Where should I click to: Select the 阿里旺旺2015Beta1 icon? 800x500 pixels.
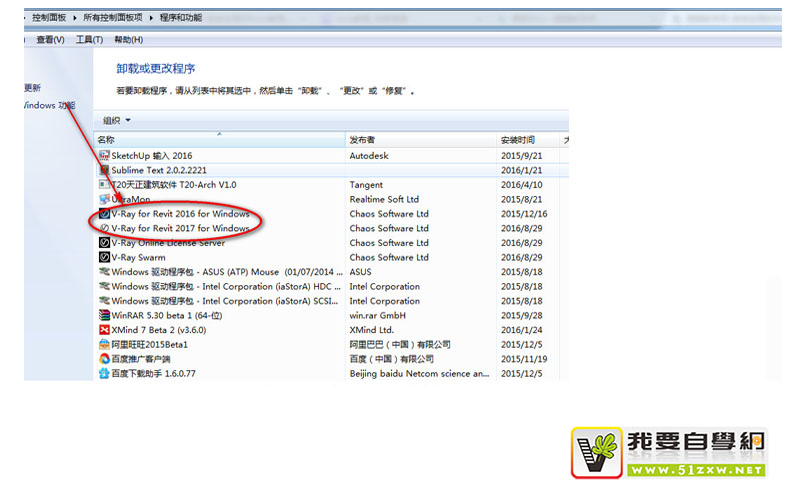point(104,344)
